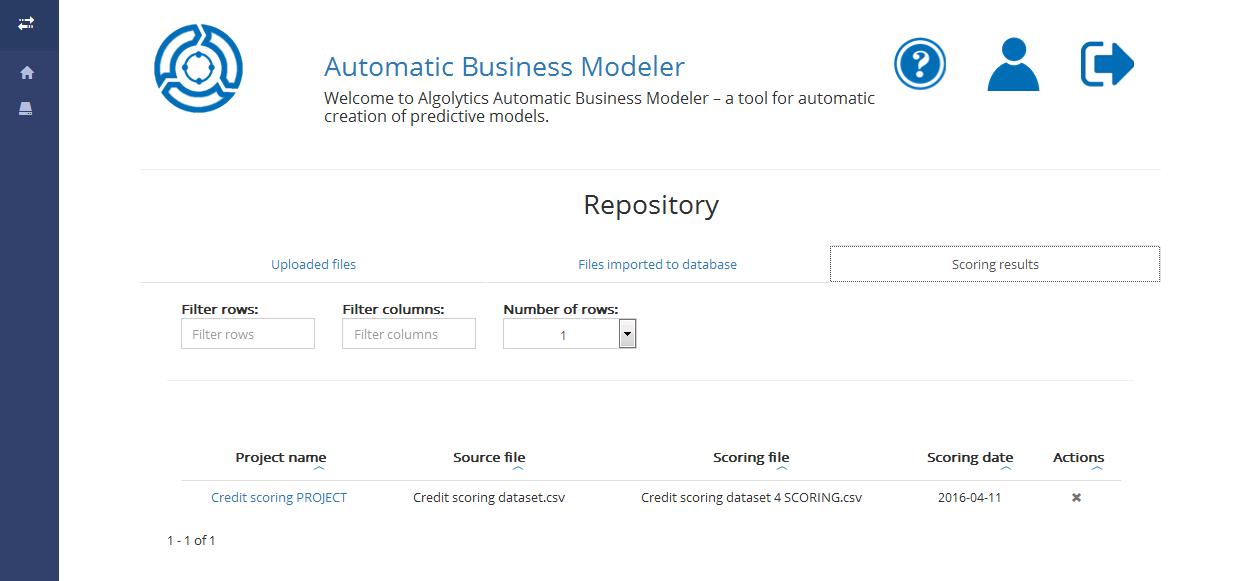Screen dimensions: 1241x581
Task: Focus the Filter rows input field
Action: pyautogui.click(x=248, y=334)
